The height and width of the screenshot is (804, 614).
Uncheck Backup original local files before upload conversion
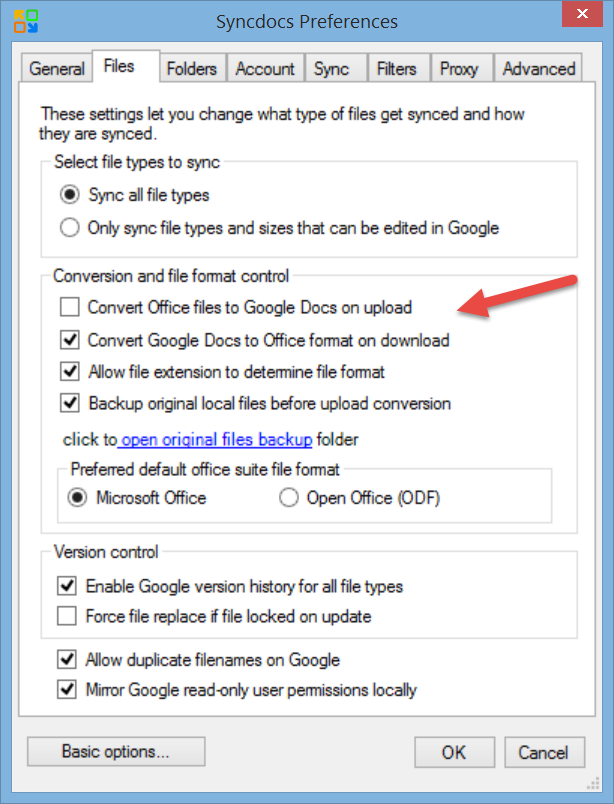(x=255, y=404)
